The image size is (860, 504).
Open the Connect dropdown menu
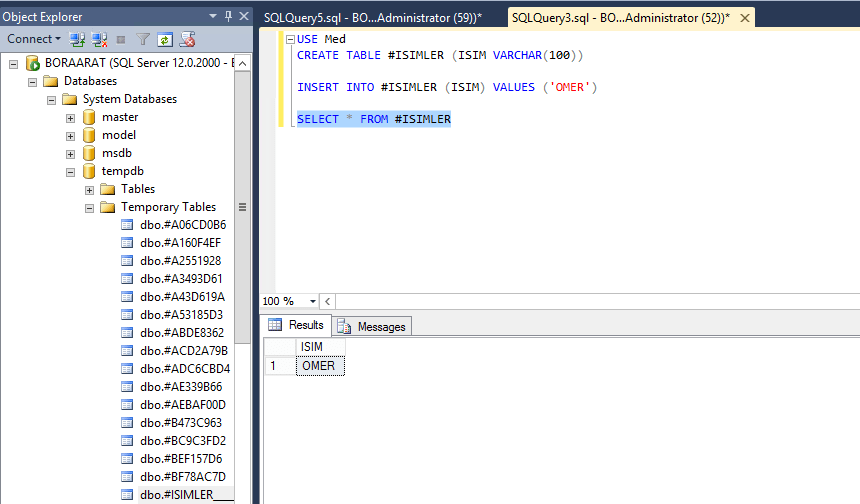pyautogui.click(x=33, y=39)
